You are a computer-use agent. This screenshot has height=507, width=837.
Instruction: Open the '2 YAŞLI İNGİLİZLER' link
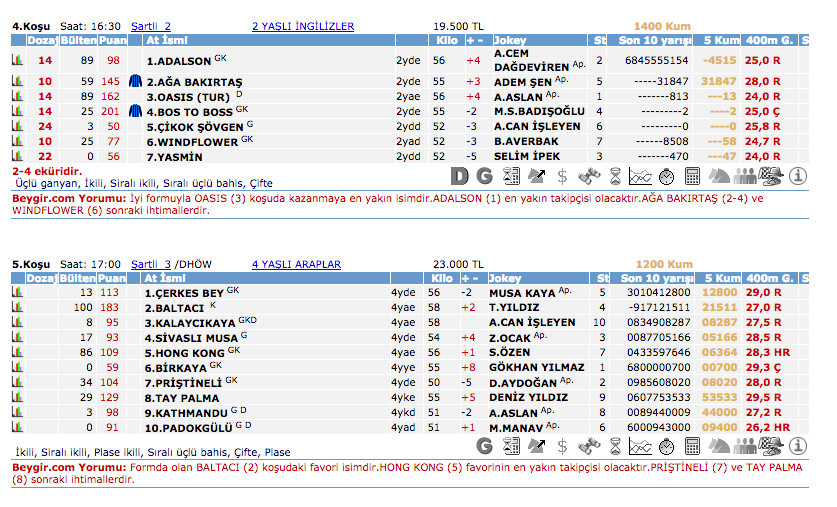pyautogui.click(x=302, y=26)
